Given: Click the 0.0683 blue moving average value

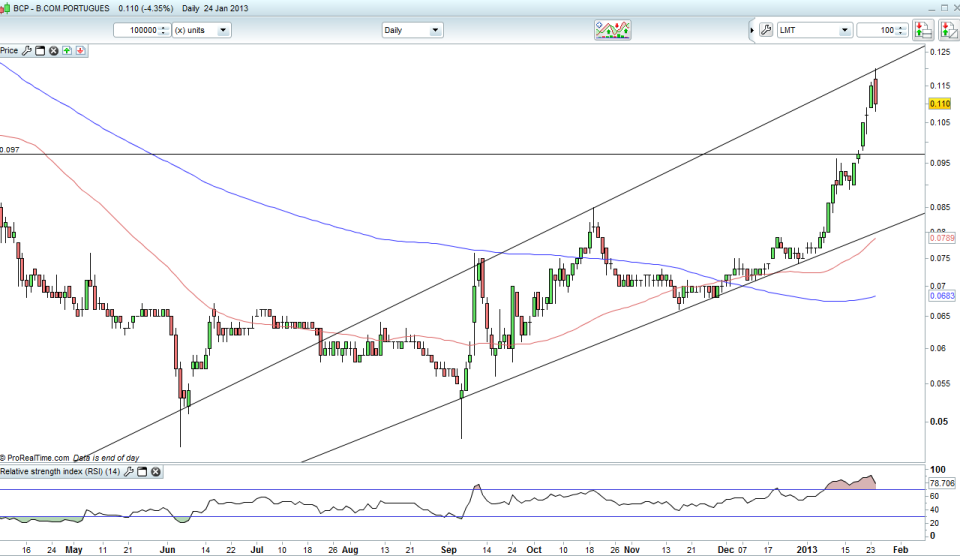Looking at the screenshot, I should [942, 296].
